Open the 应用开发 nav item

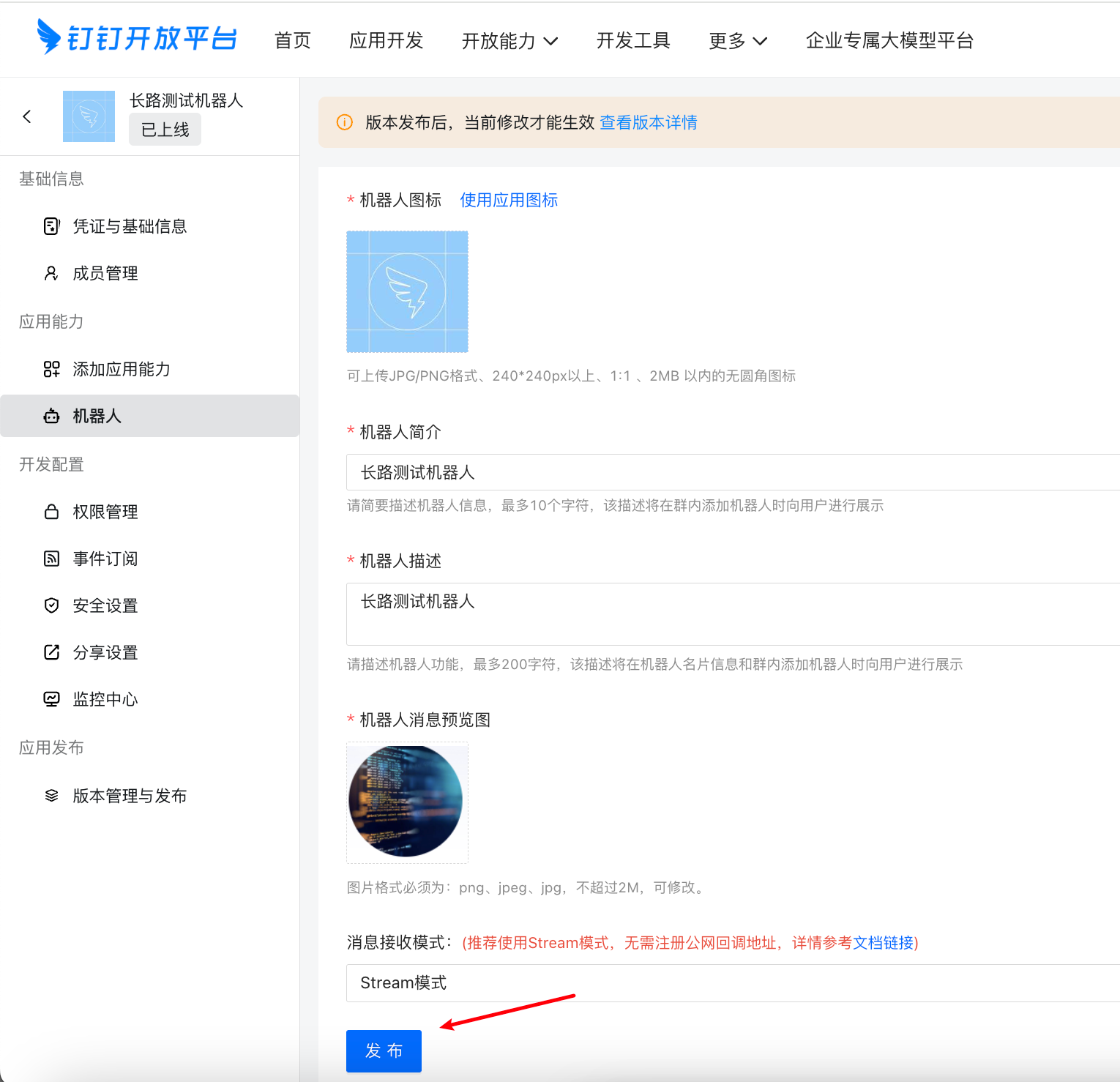pos(387,41)
